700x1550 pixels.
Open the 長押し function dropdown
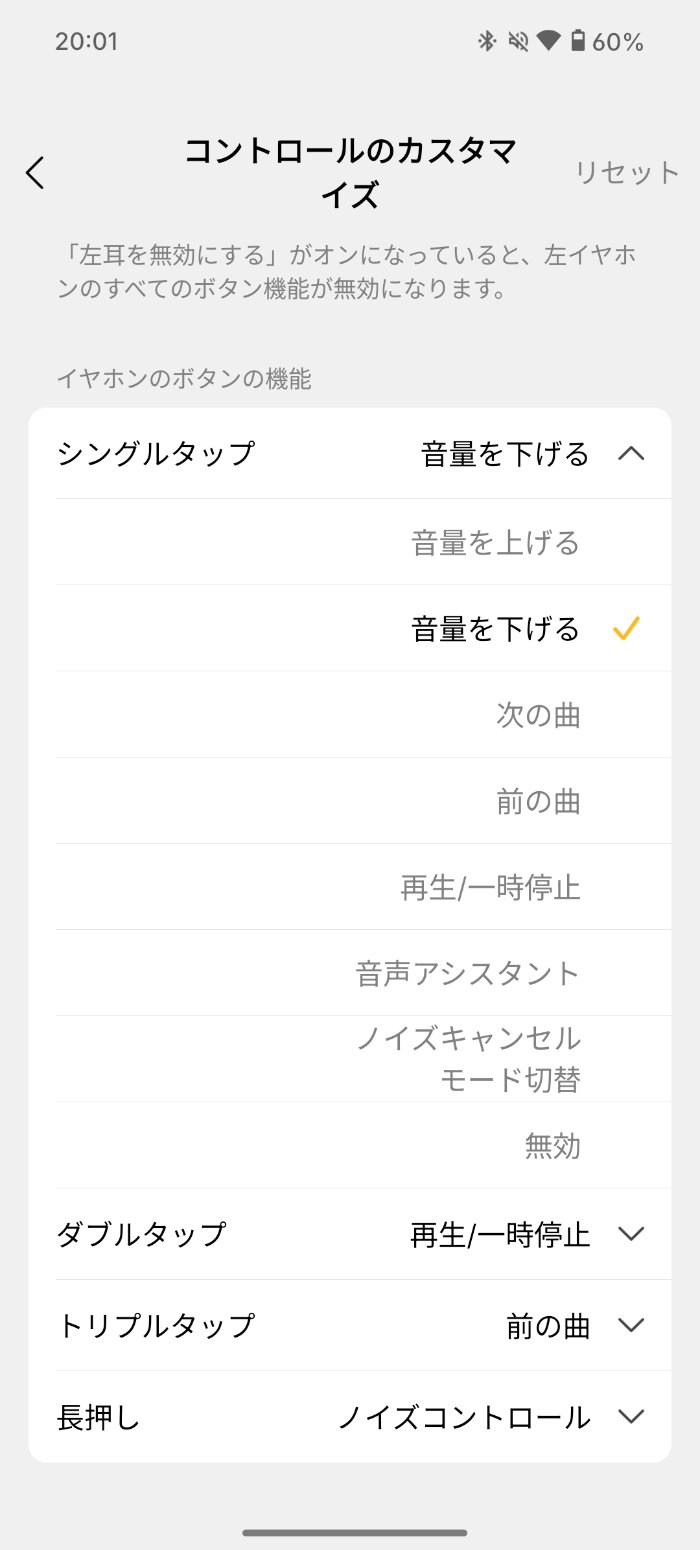[x=630, y=1417]
